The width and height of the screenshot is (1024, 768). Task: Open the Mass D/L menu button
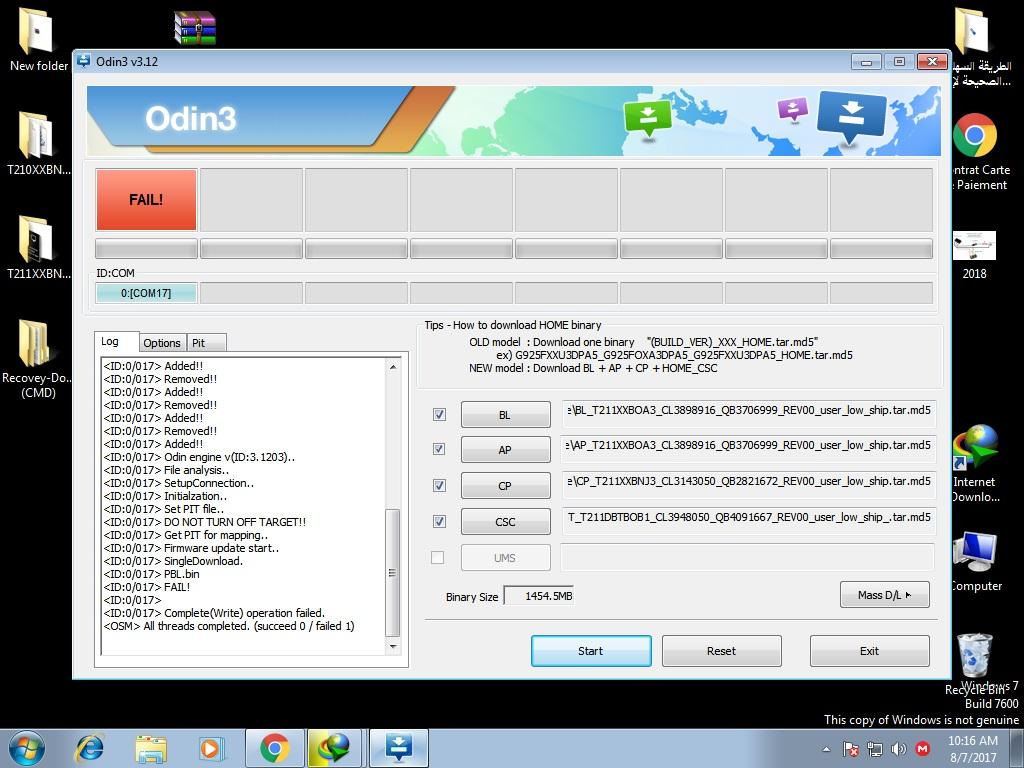point(884,594)
